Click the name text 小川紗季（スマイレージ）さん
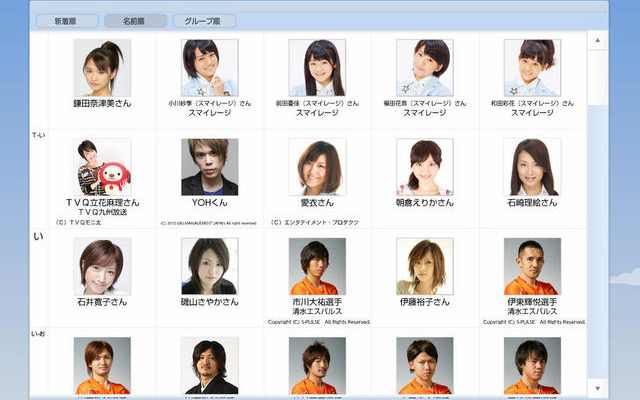Image resolution: width=640 pixels, height=400 pixels. click(x=210, y=103)
